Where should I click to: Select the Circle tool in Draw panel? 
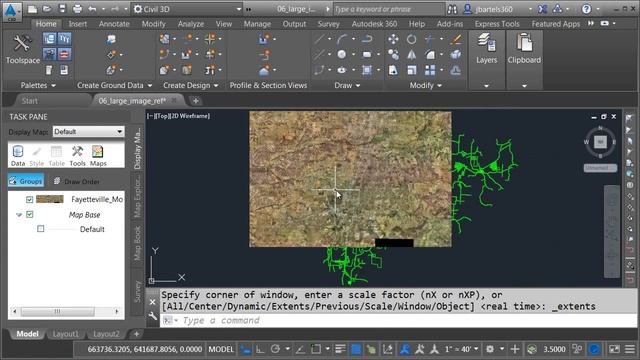[342, 55]
